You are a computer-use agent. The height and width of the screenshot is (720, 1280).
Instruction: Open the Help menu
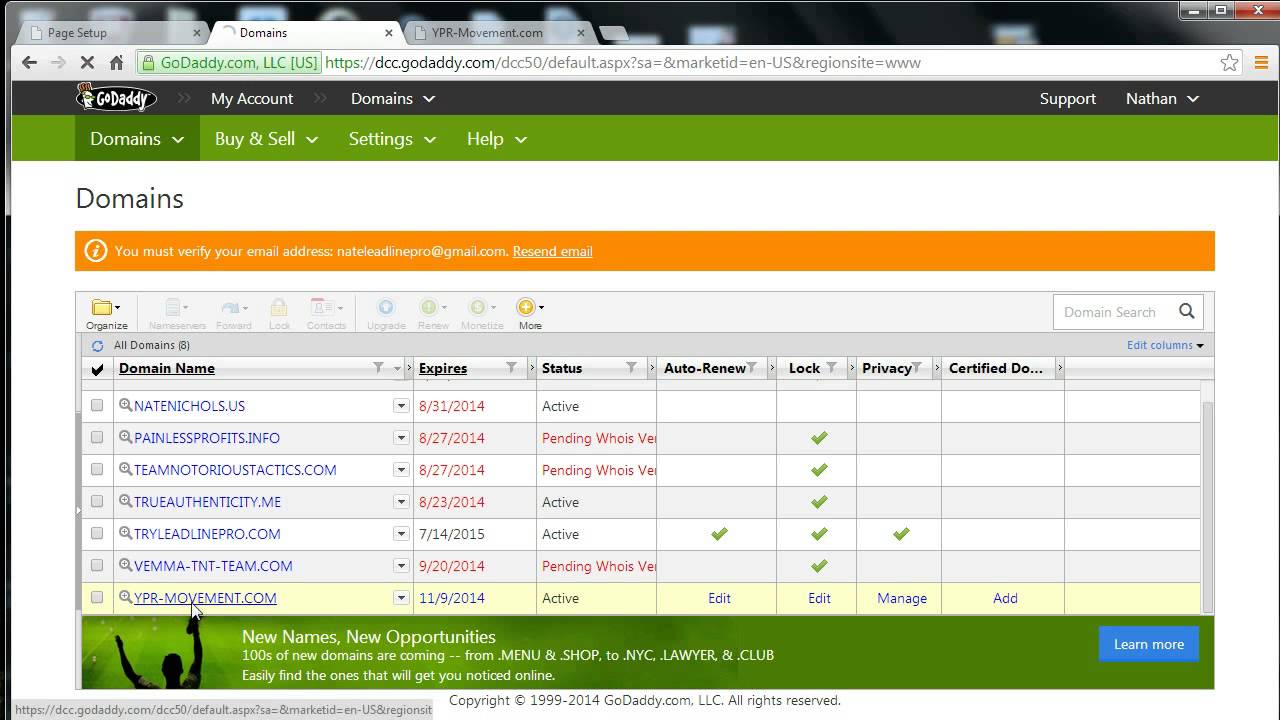496,139
